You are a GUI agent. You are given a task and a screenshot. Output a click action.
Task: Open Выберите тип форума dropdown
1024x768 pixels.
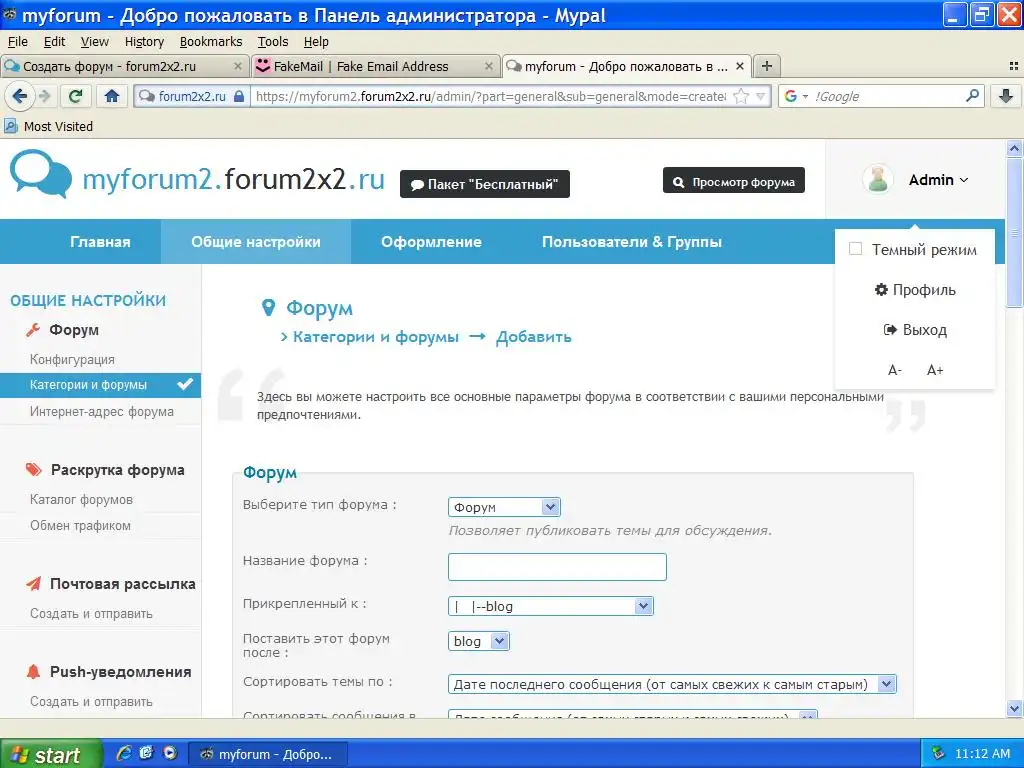click(x=504, y=507)
